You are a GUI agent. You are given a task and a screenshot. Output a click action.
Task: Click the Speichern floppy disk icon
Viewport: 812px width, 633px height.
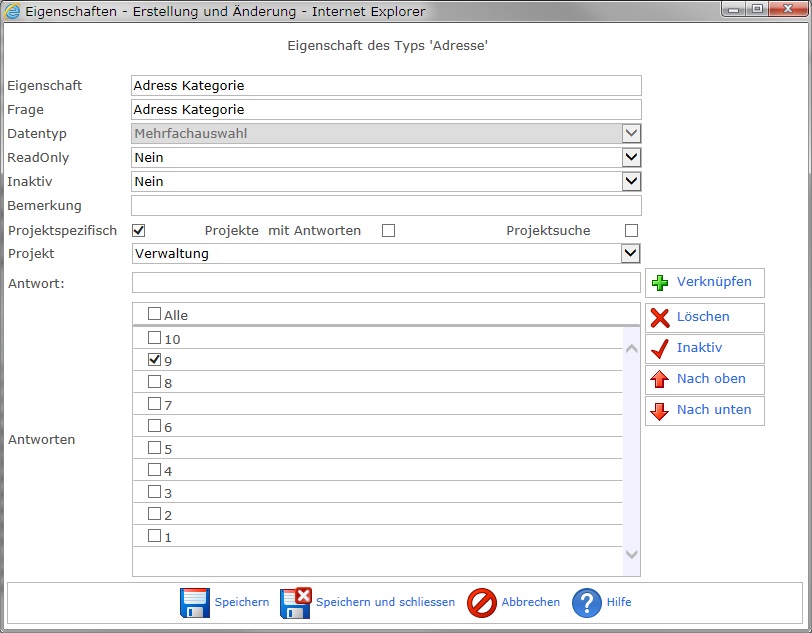point(194,603)
